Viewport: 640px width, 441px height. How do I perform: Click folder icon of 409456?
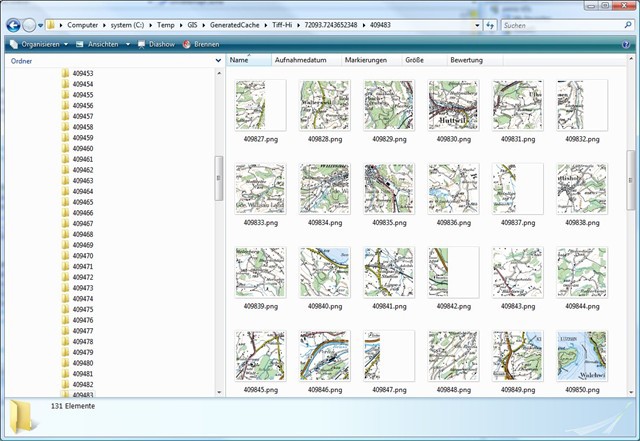(65, 105)
